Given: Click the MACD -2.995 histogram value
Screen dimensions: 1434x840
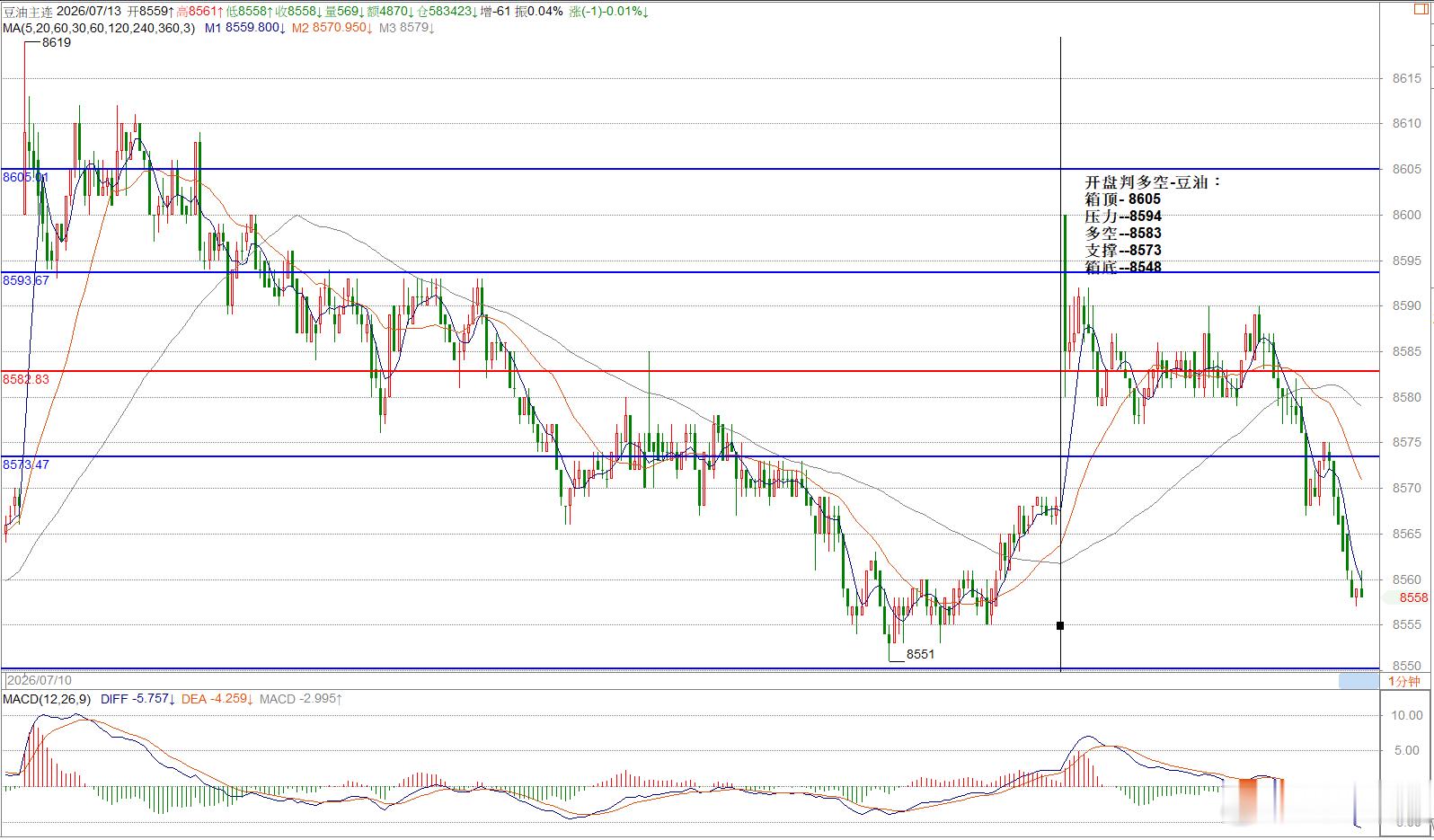Looking at the screenshot, I should pyautogui.click(x=301, y=698).
